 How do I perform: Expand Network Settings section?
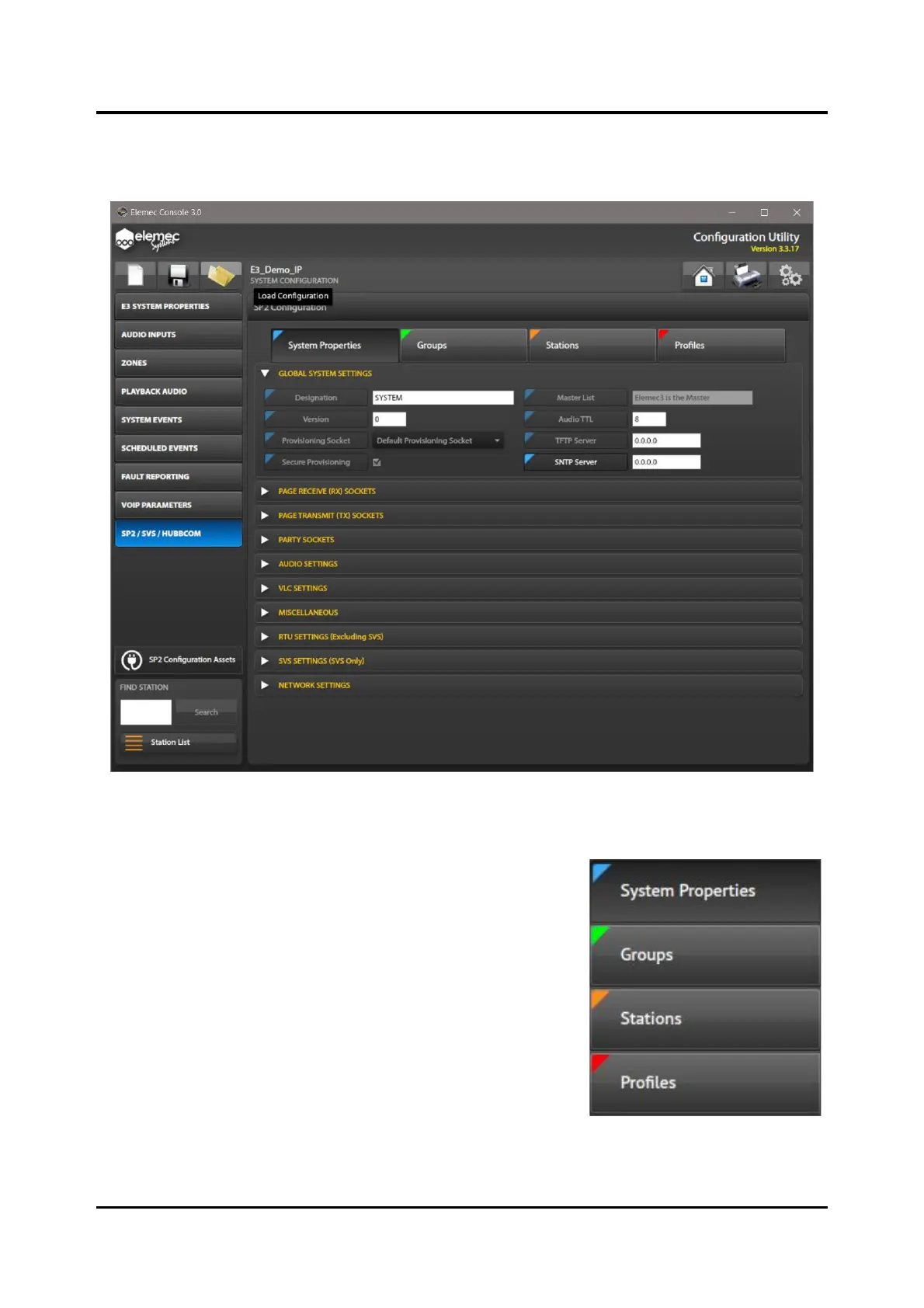(265, 686)
